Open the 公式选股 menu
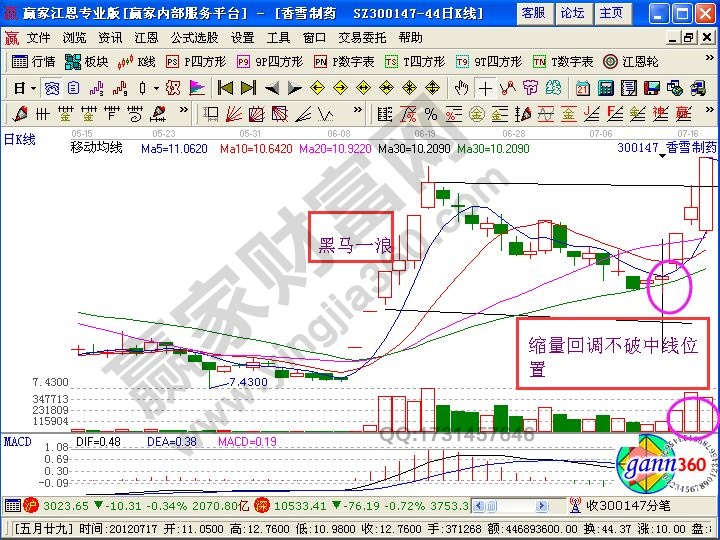This screenshot has height=540, width=720. click(193, 37)
